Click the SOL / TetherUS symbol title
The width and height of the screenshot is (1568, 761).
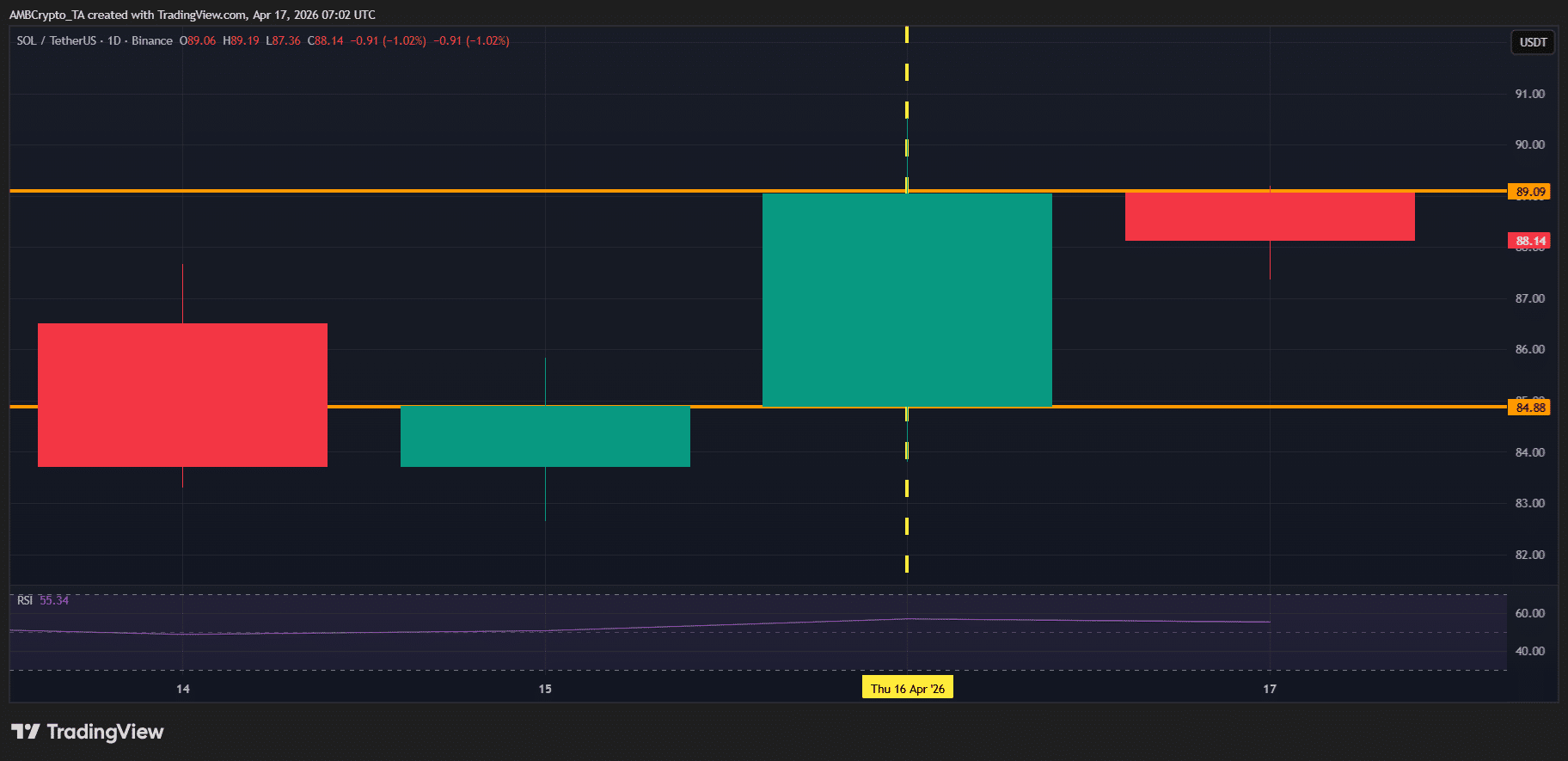click(x=56, y=40)
